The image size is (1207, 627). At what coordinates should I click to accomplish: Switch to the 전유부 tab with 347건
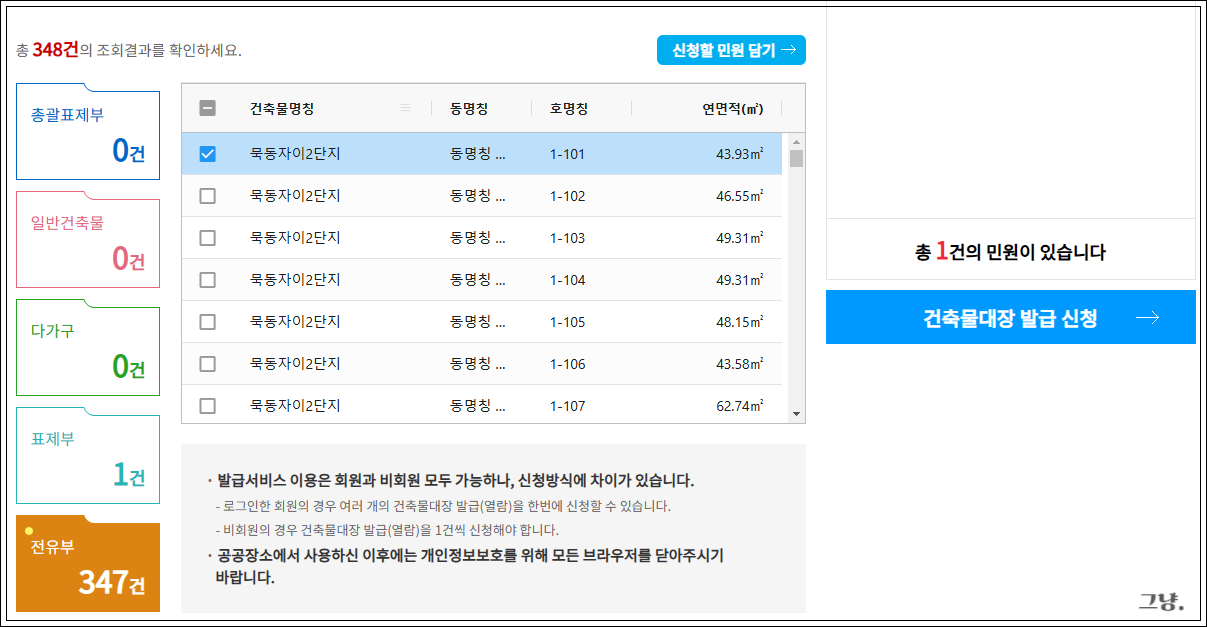(88, 567)
